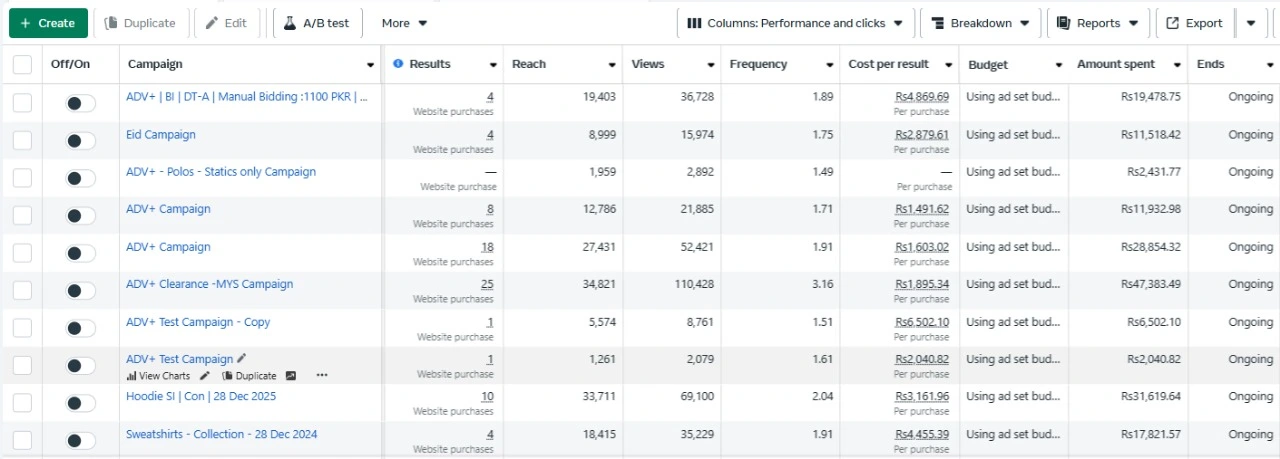Open the arrow dropdown next to Export

tap(1251, 23)
